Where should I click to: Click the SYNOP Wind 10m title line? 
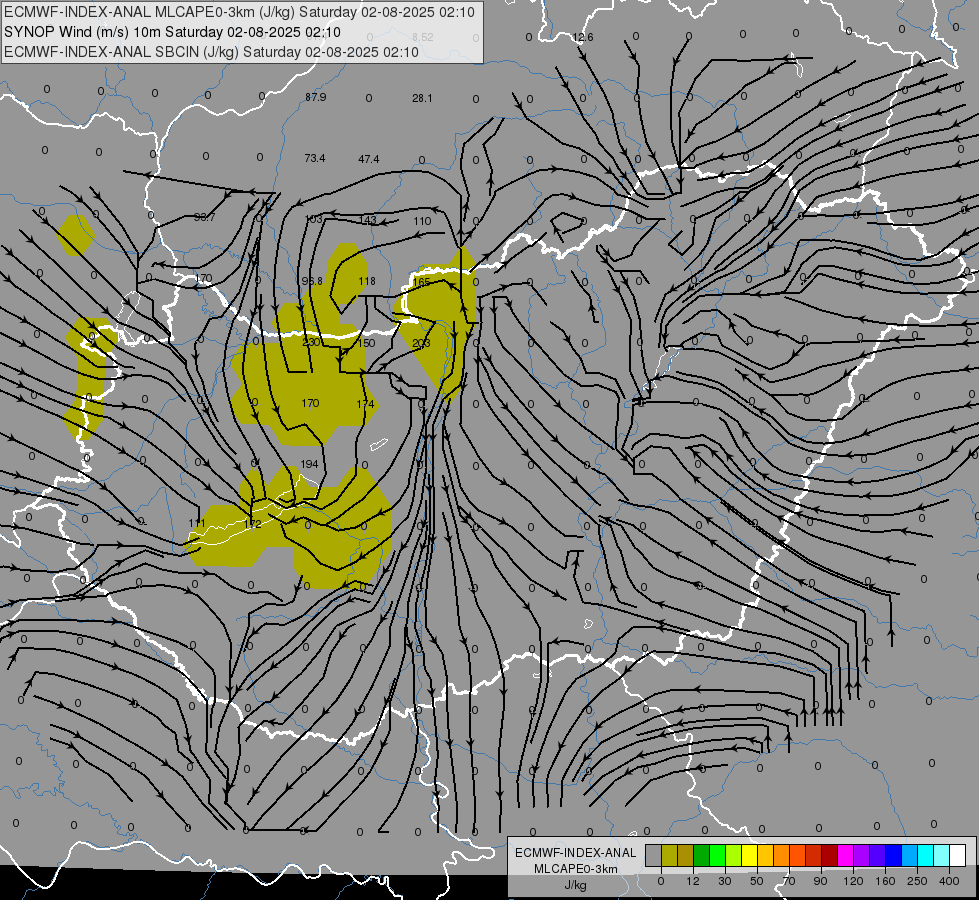coord(172,32)
